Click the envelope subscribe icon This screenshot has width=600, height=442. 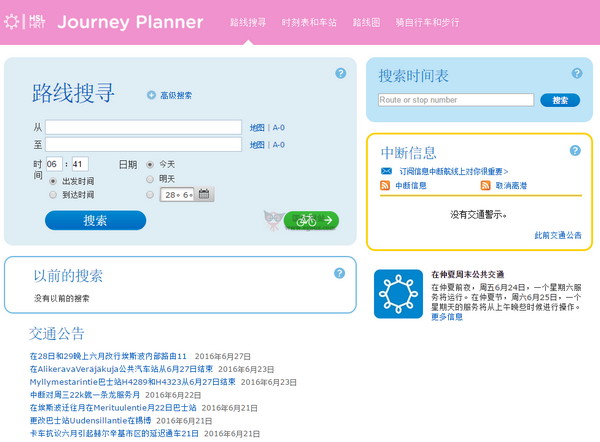click(386, 171)
